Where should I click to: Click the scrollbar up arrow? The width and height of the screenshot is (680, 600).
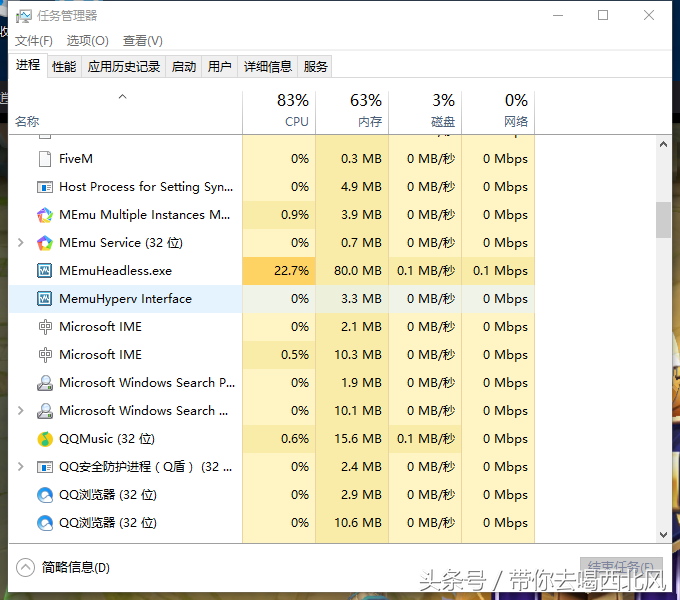click(663, 144)
